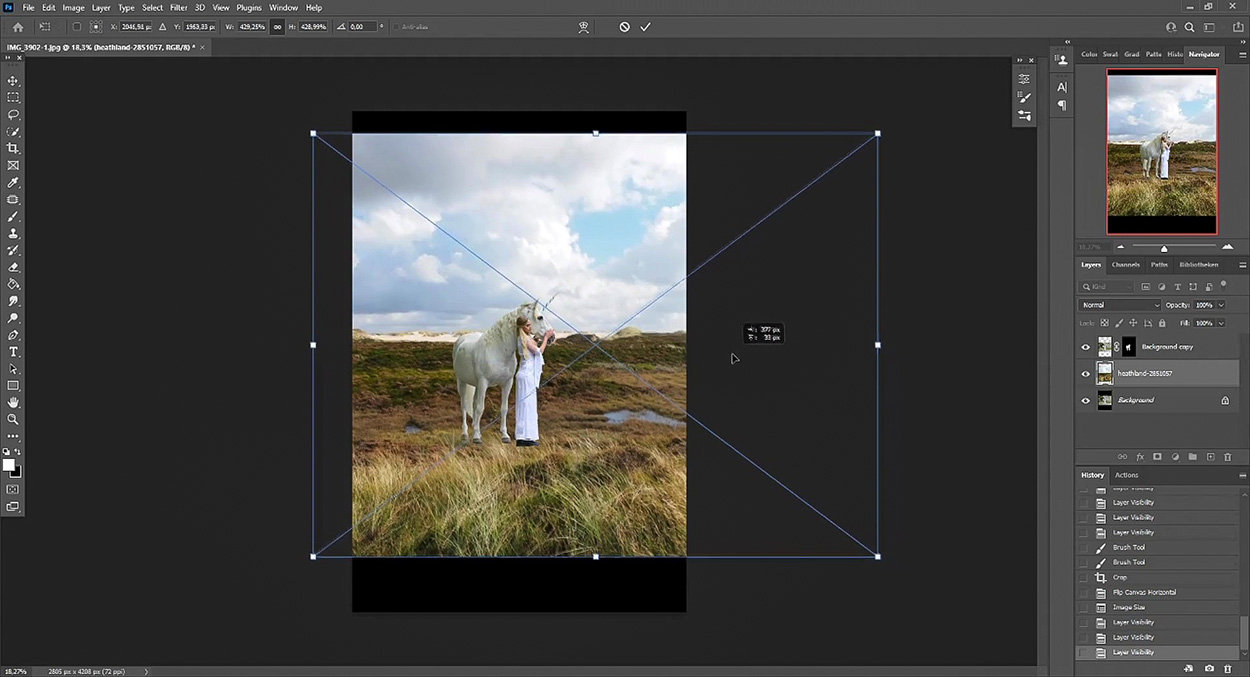
Task: Commit the transform with the checkmark
Action: point(645,27)
